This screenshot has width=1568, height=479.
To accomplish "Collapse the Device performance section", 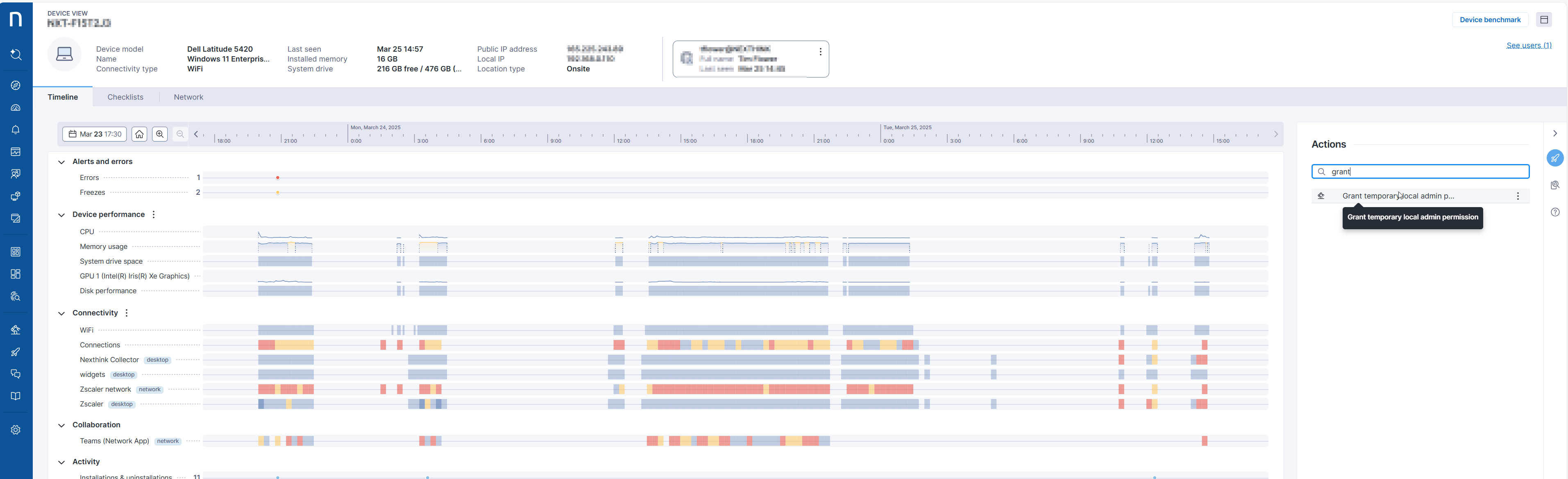I will coord(61,215).
